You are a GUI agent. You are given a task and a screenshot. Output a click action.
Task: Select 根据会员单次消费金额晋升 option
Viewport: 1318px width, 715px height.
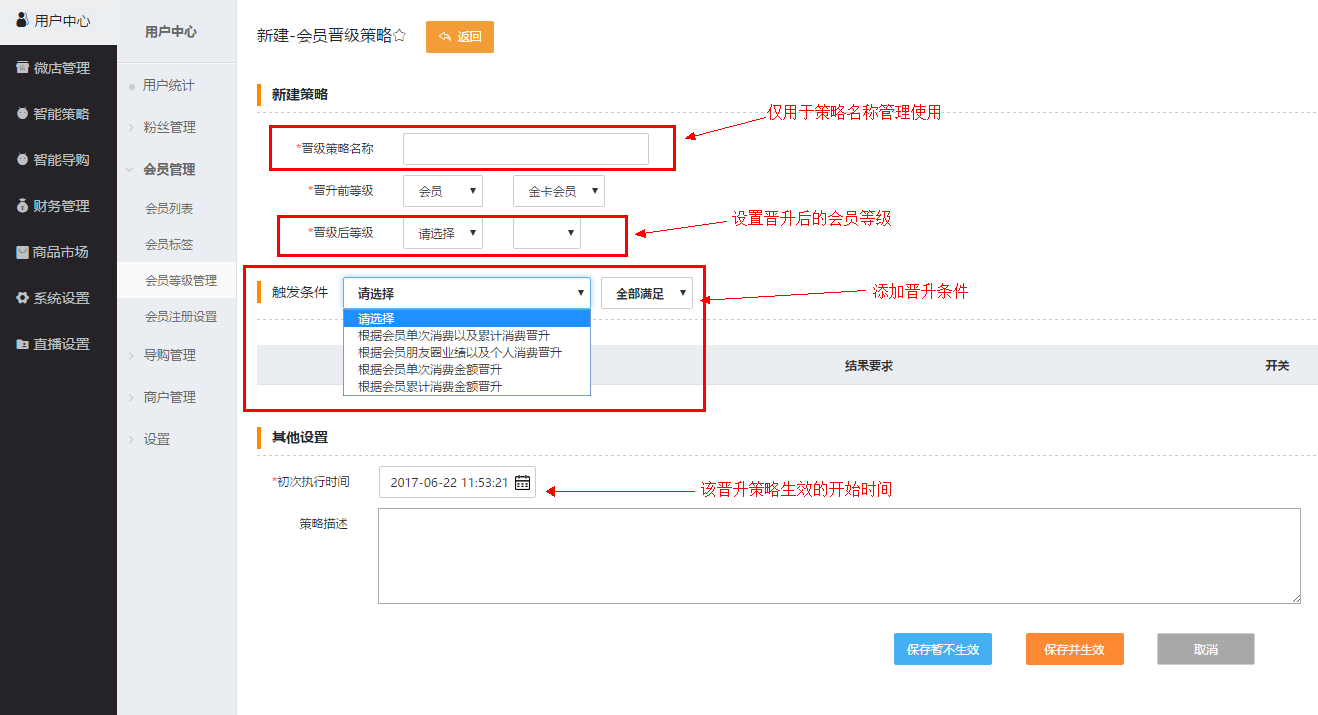[x=430, y=369]
